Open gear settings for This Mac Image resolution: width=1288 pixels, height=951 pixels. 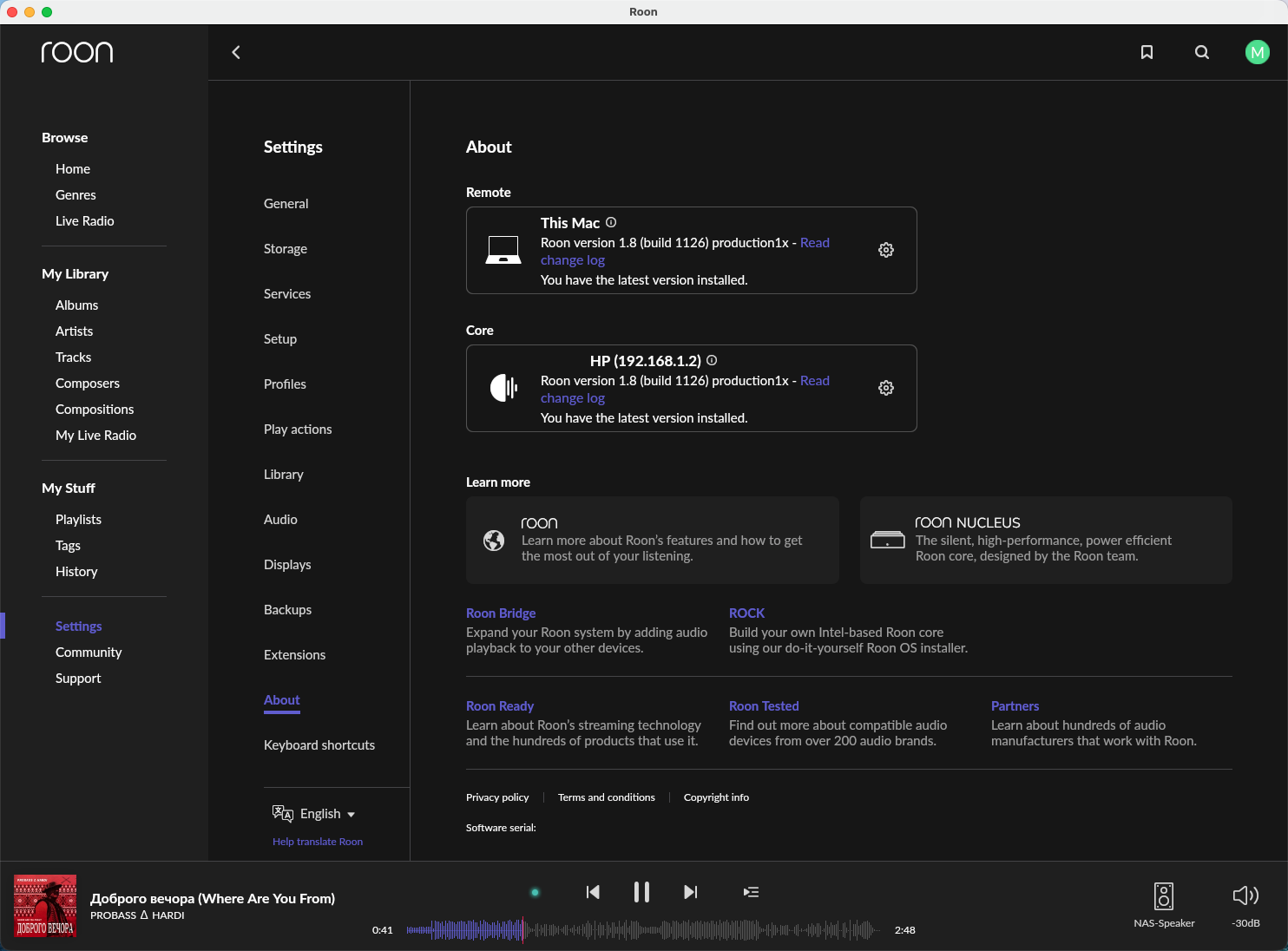[886, 250]
